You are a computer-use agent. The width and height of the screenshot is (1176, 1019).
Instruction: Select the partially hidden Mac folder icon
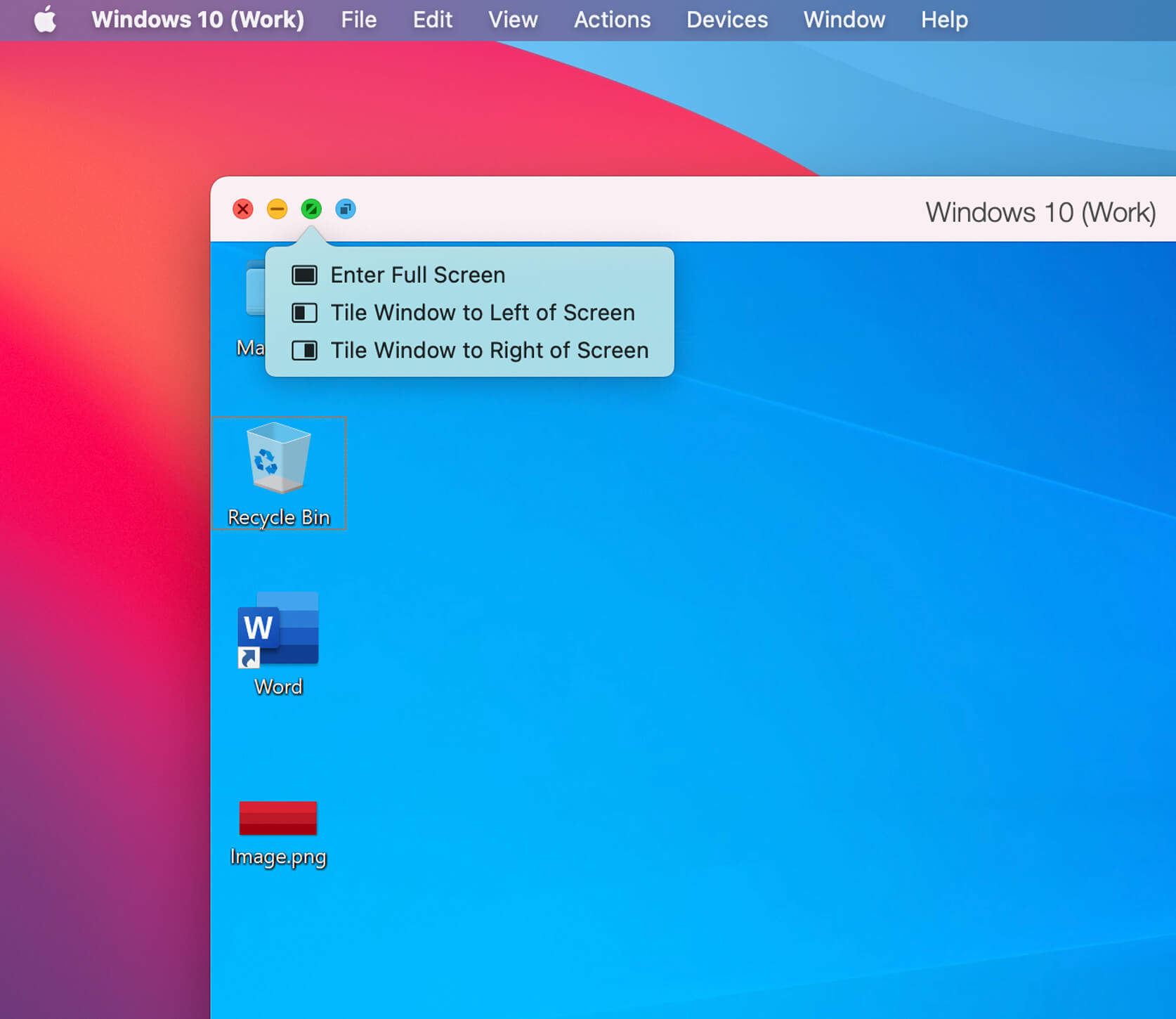255,288
